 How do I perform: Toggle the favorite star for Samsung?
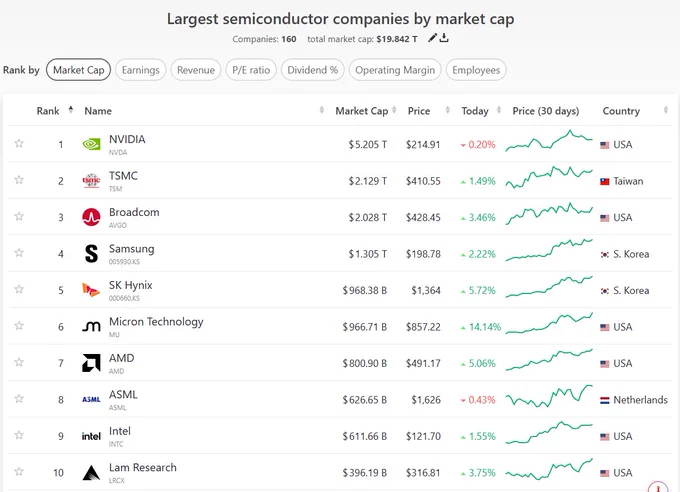point(19,253)
